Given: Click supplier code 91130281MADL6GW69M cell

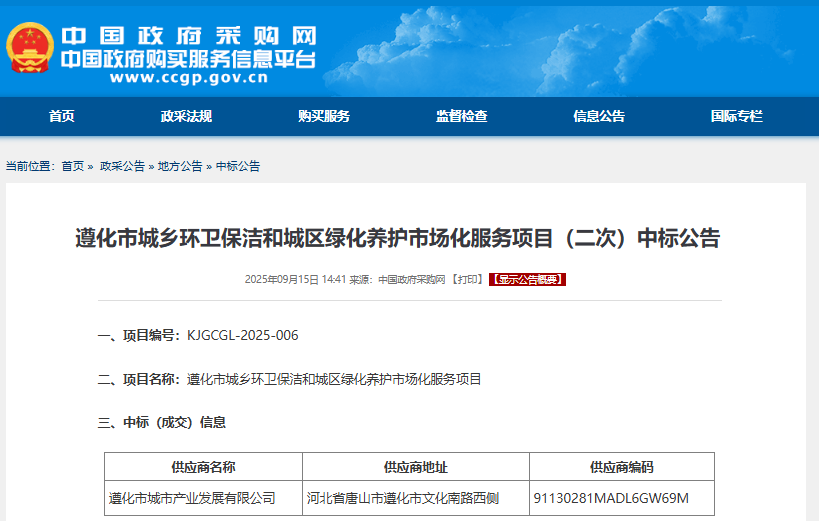Looking at the screenshot, I should (x=611, y=498).
